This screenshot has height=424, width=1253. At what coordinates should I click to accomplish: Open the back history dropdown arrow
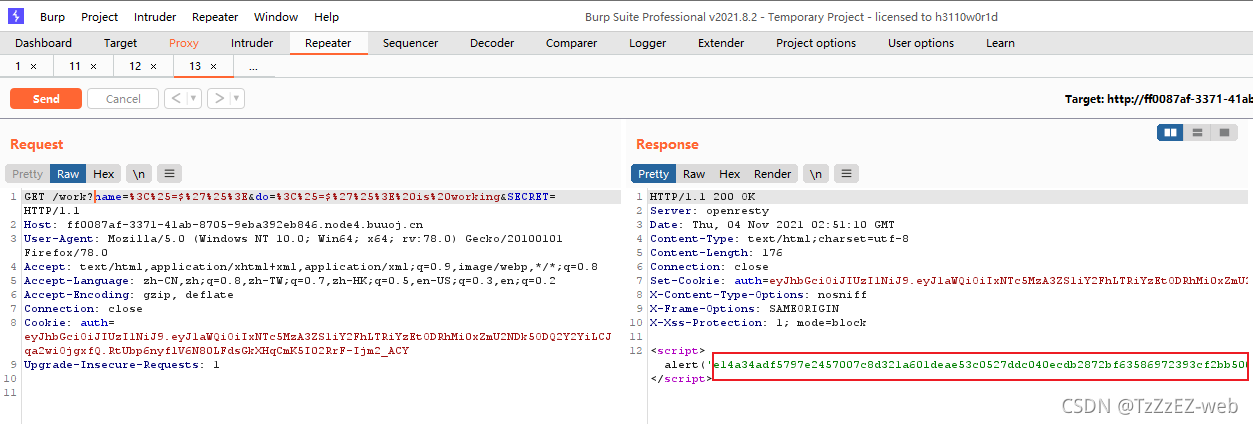coord(193,98)
